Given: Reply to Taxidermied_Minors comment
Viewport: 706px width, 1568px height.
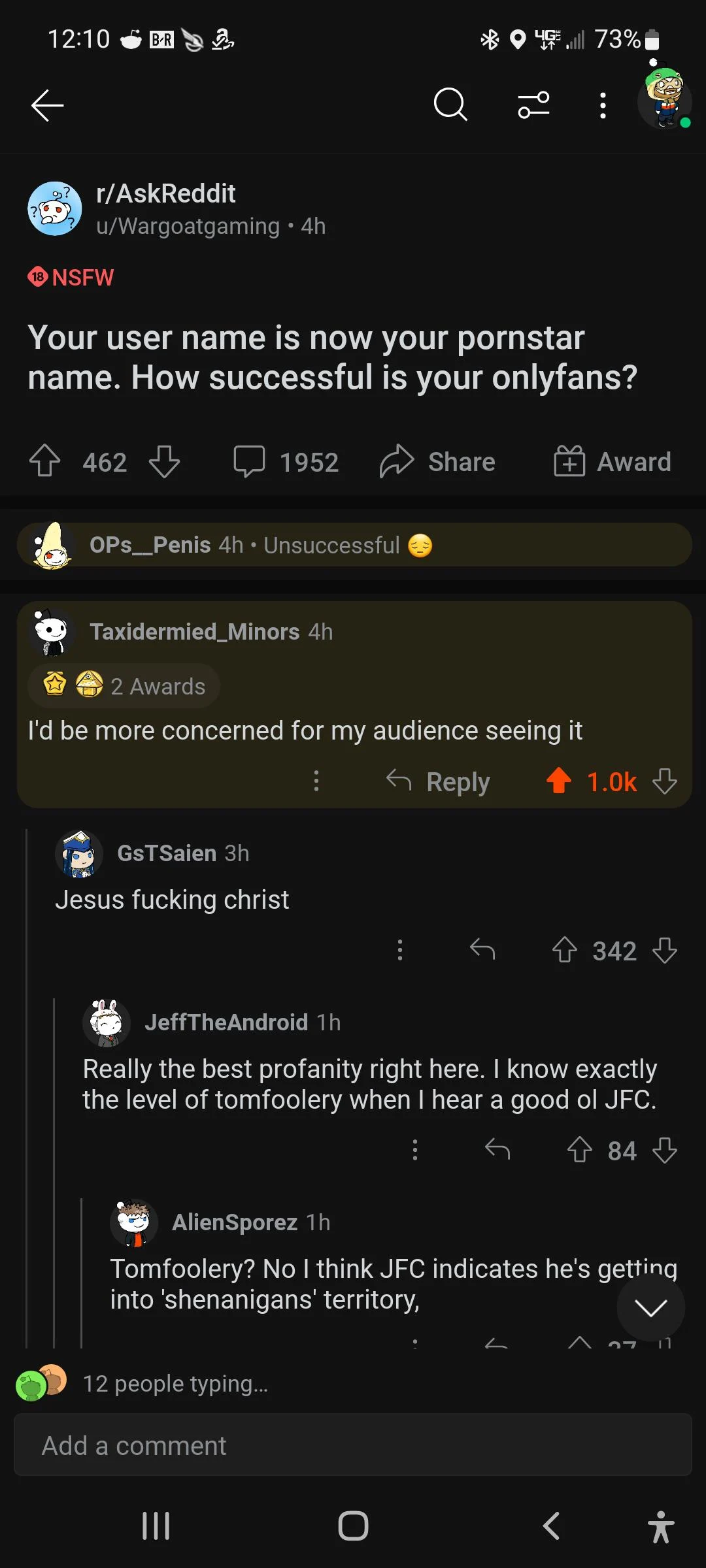Looking at the screenshot, I should 438,781.
